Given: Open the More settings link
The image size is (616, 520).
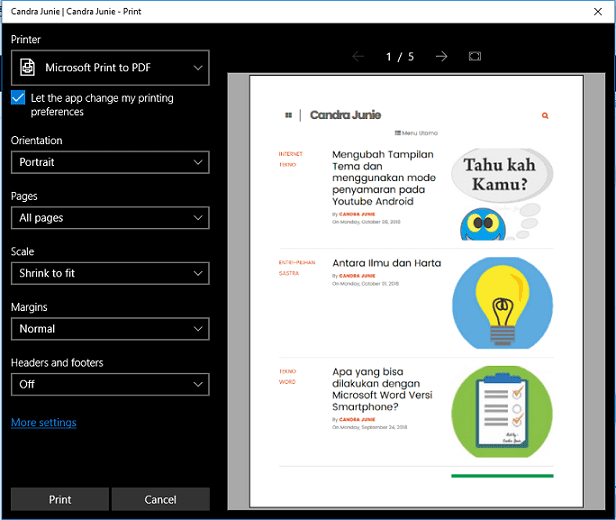Looking at the screenshot, I should pos(44,423).
